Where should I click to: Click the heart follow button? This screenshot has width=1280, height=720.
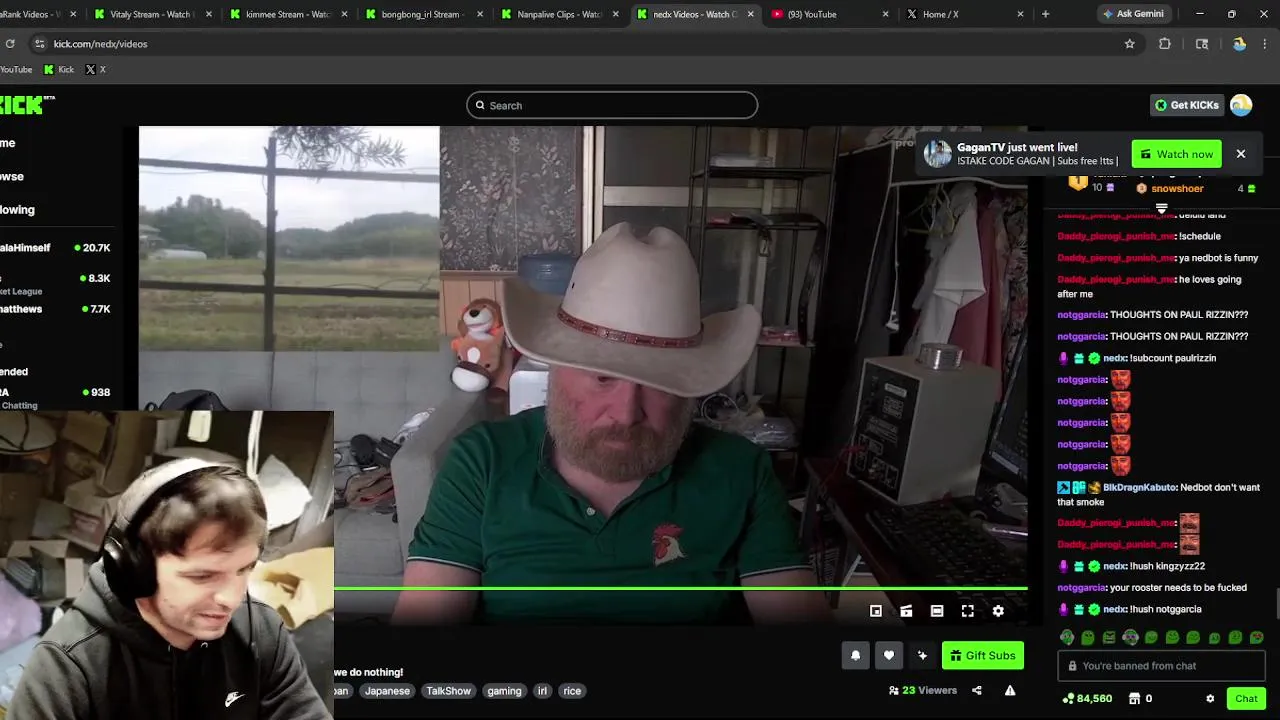click(x=889, y=655)
